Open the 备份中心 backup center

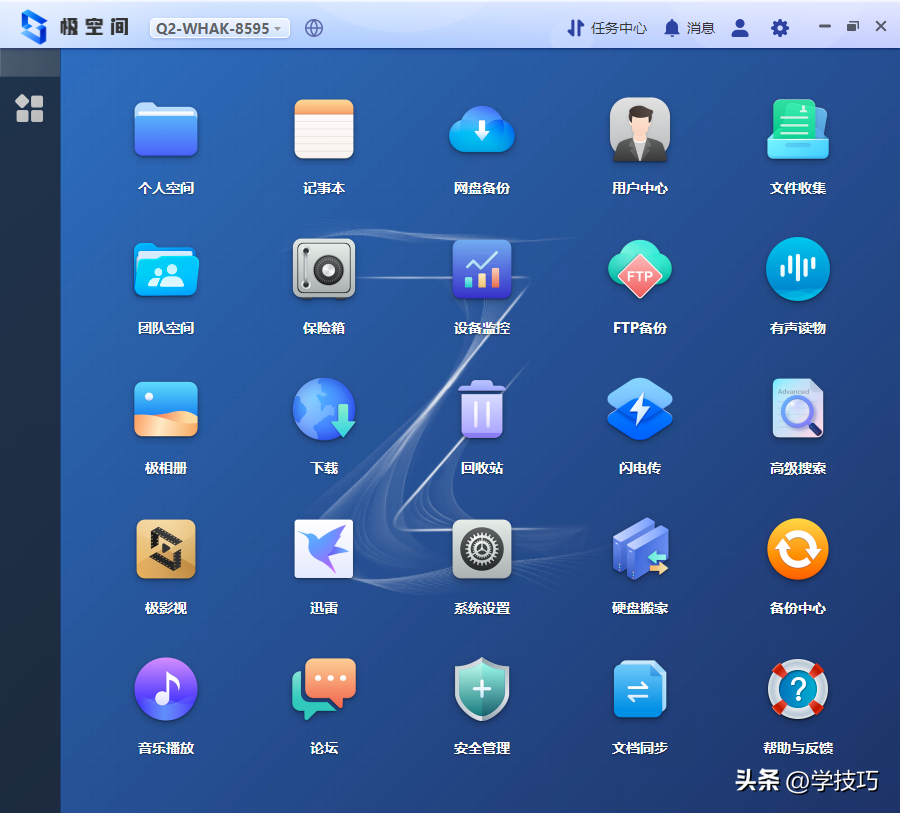(798, 549)
